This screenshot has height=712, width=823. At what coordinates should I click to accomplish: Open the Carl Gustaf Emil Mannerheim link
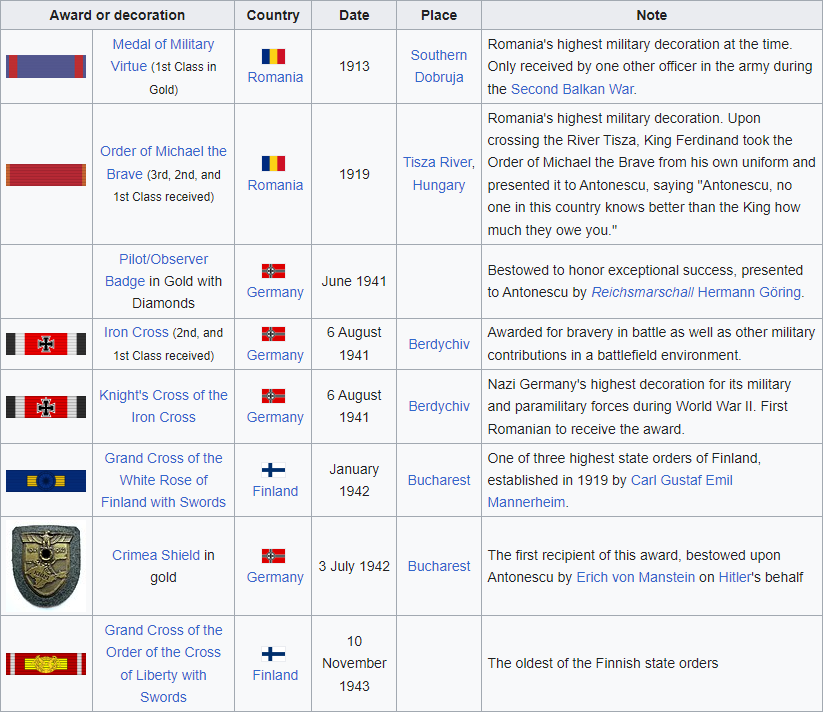[610, 491]
